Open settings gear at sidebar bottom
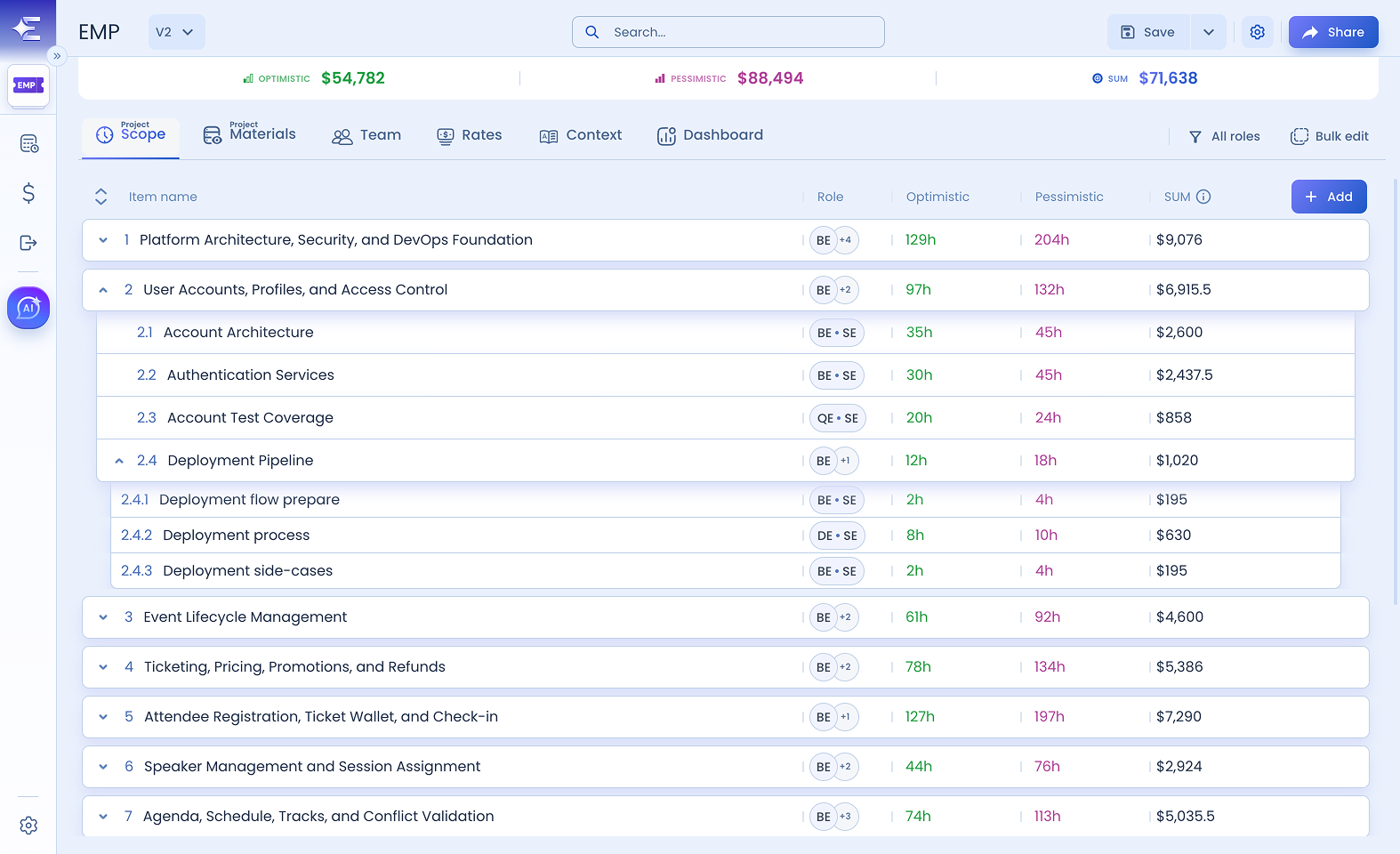This screenshot has width=1400, height=854. (28, 826)
